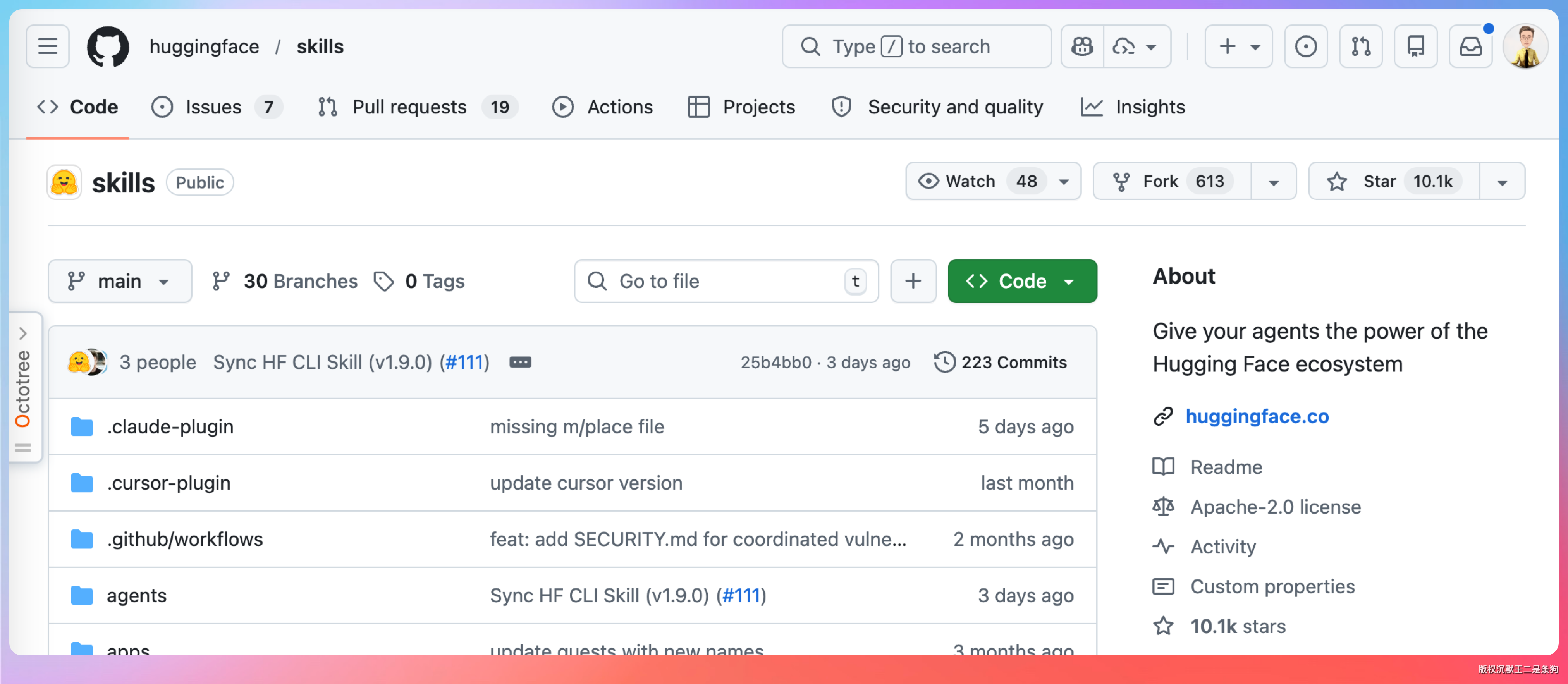
Task: Open Copilot chat icon
Action: click(x=1082, y=46)
